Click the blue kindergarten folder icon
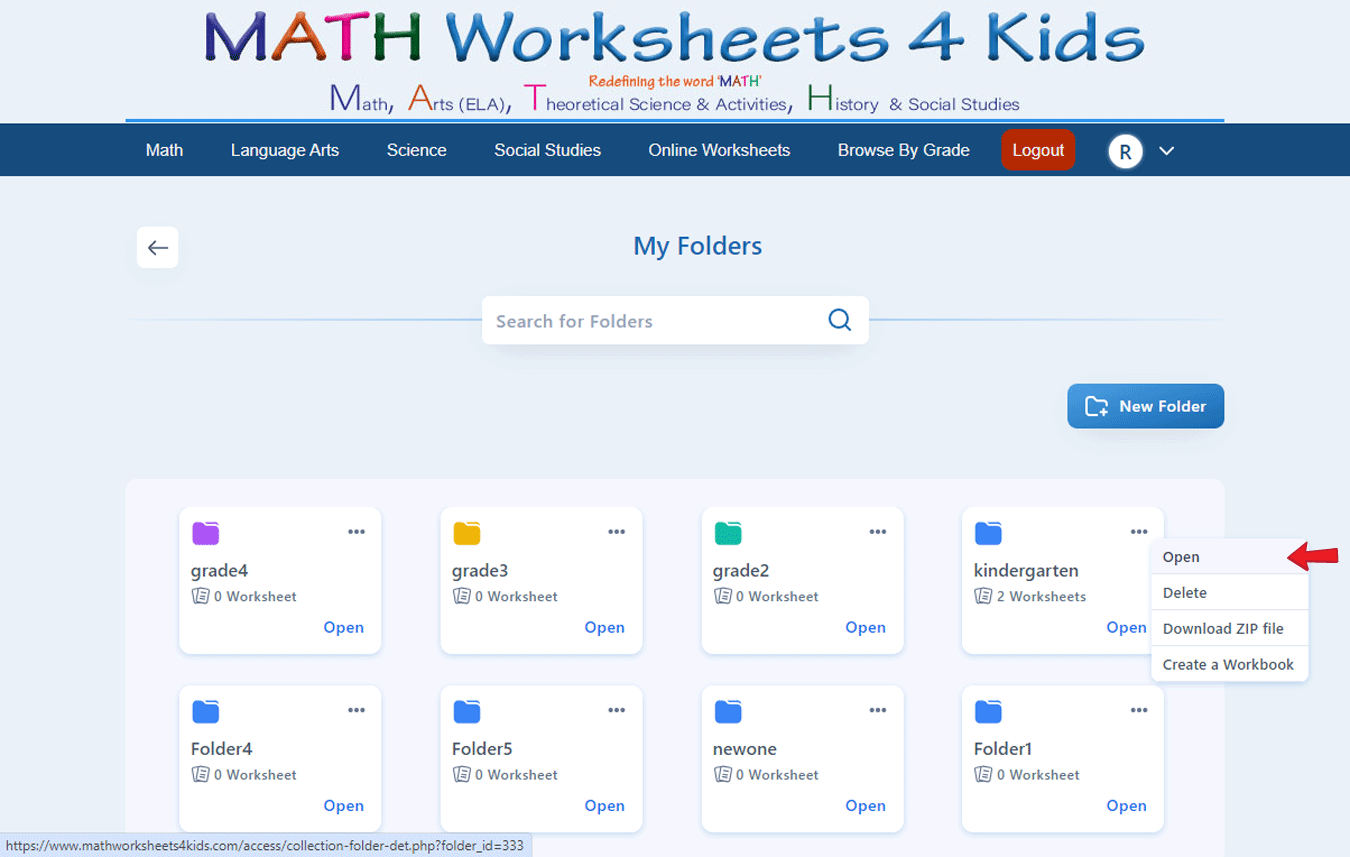Viewport: 1350px width, 857px height. pos(988,533)
